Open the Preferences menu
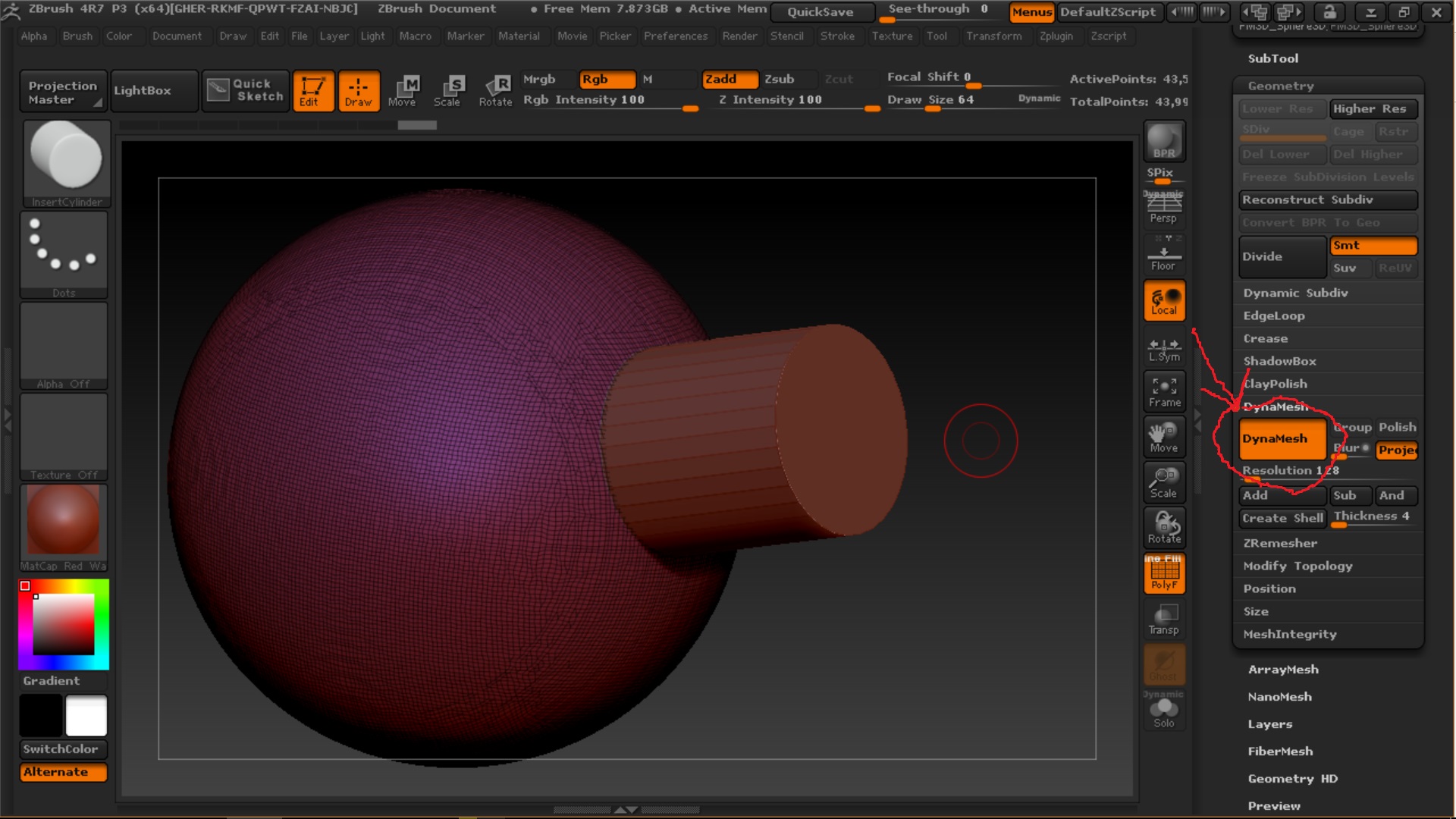This screenshot has width=1456, height=819. [675, 36]
